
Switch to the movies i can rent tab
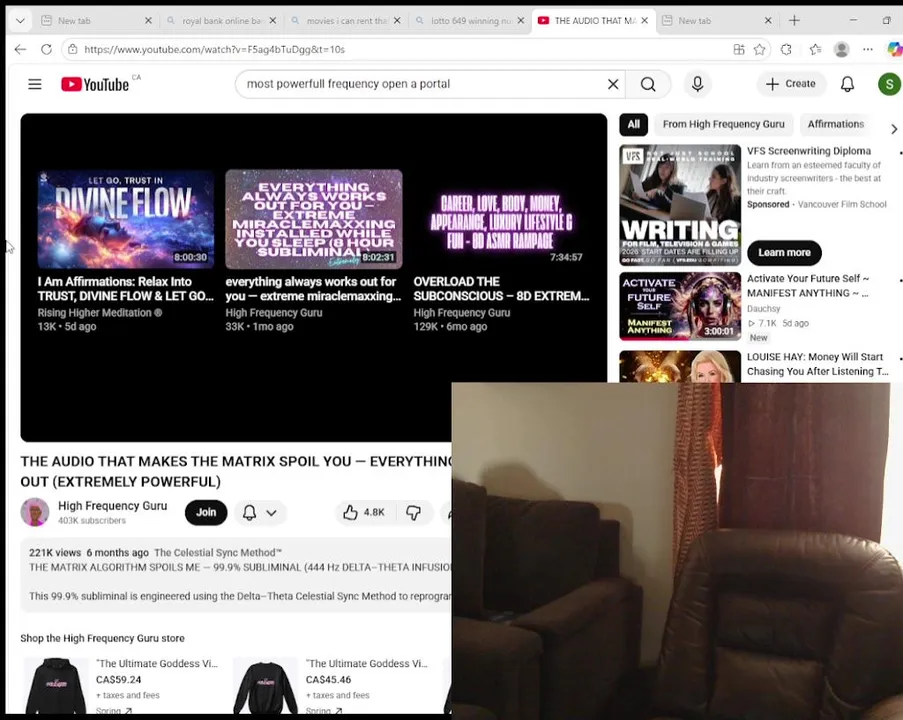click(344, 21)
